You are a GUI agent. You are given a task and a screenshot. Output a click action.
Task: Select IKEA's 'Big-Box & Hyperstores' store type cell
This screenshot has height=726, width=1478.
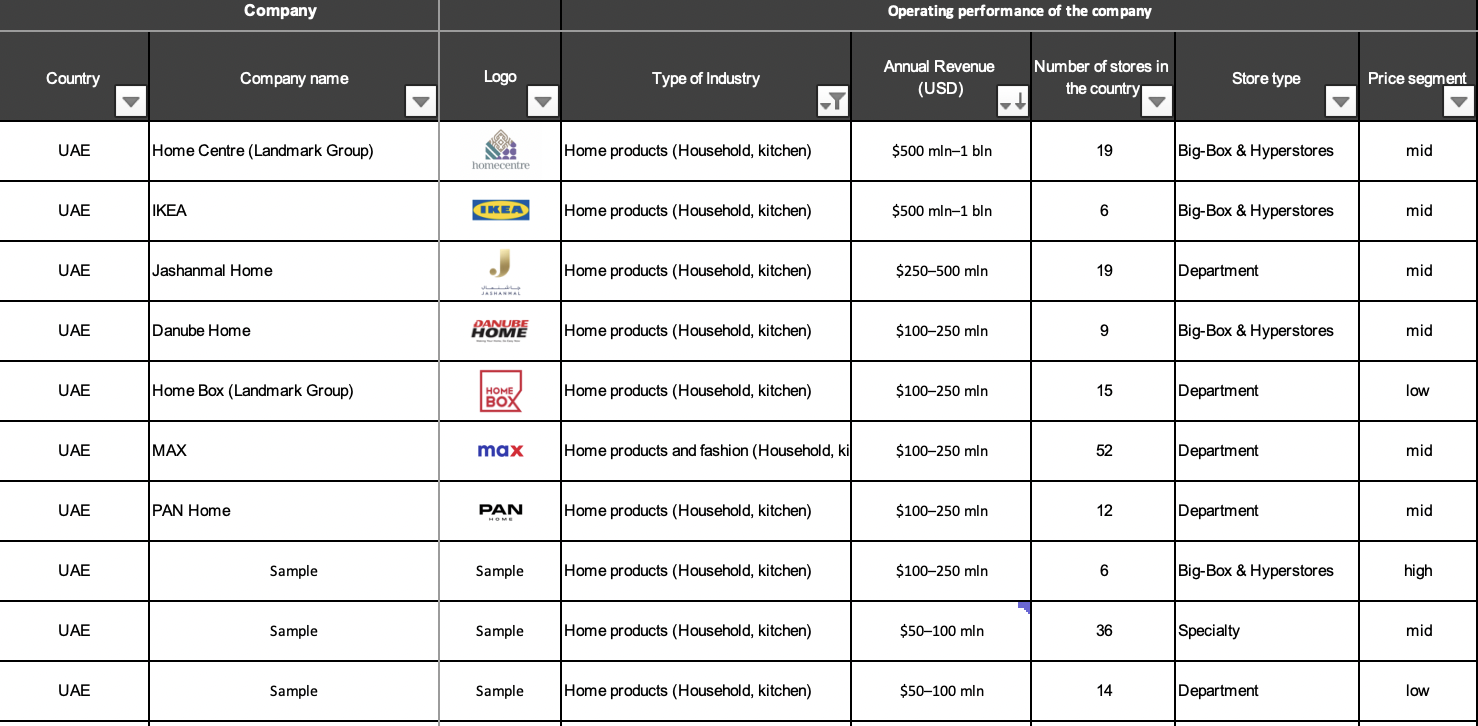1267,211
